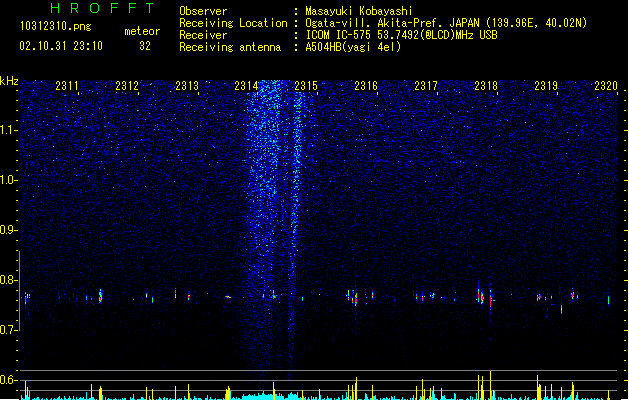This screenshot has width=629, height=400.
Task: Click time marker 2314
Action: coord(246,86)
